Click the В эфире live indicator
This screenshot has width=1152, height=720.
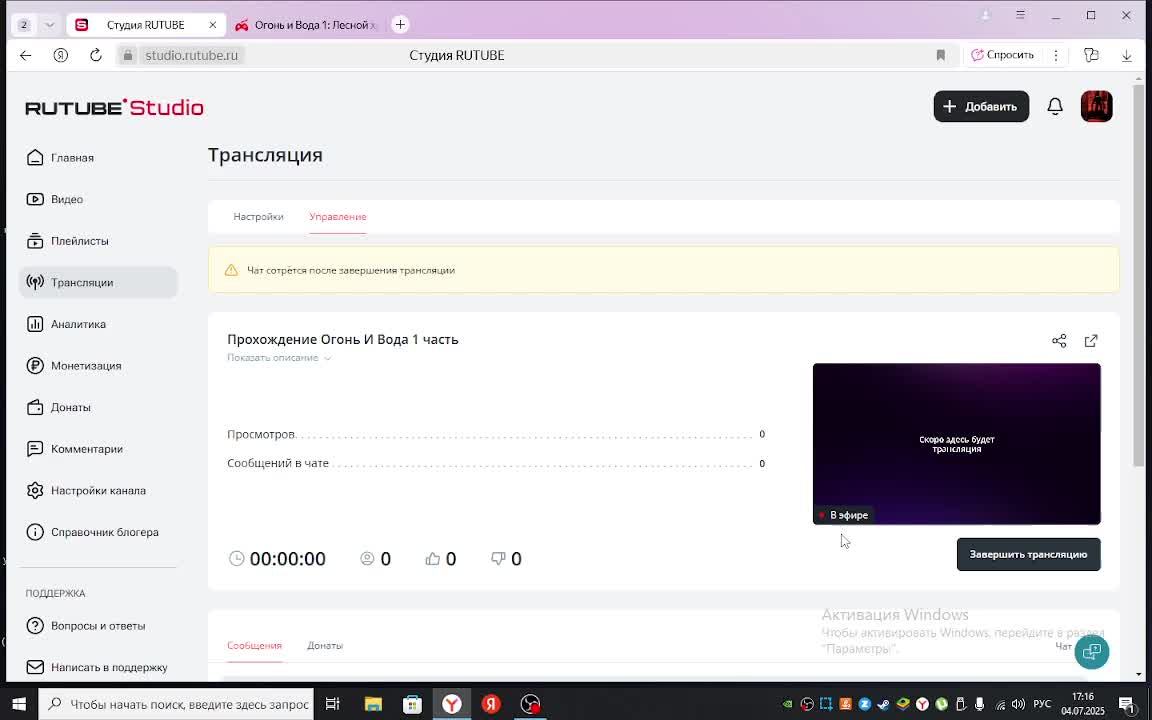(x=843, y=515)
